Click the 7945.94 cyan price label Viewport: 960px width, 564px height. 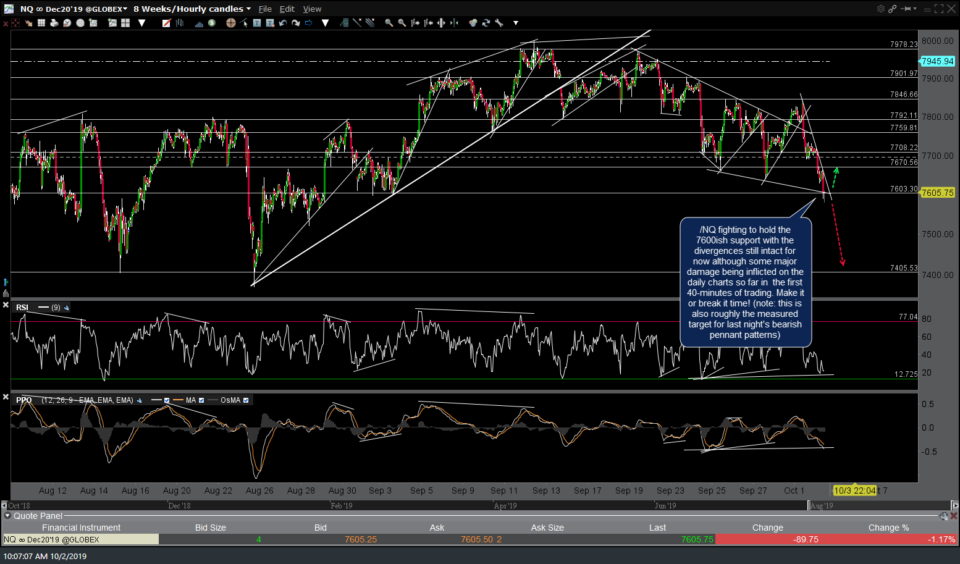(x=937, y=61)
